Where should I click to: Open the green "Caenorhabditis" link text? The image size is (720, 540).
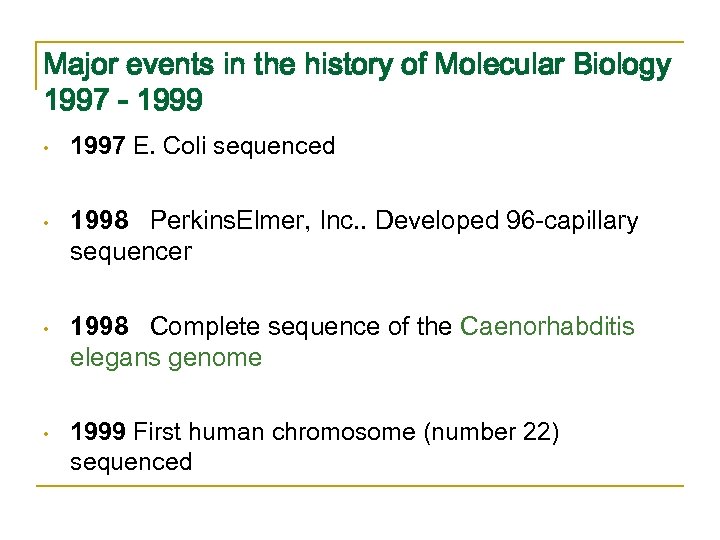[547, 327]
